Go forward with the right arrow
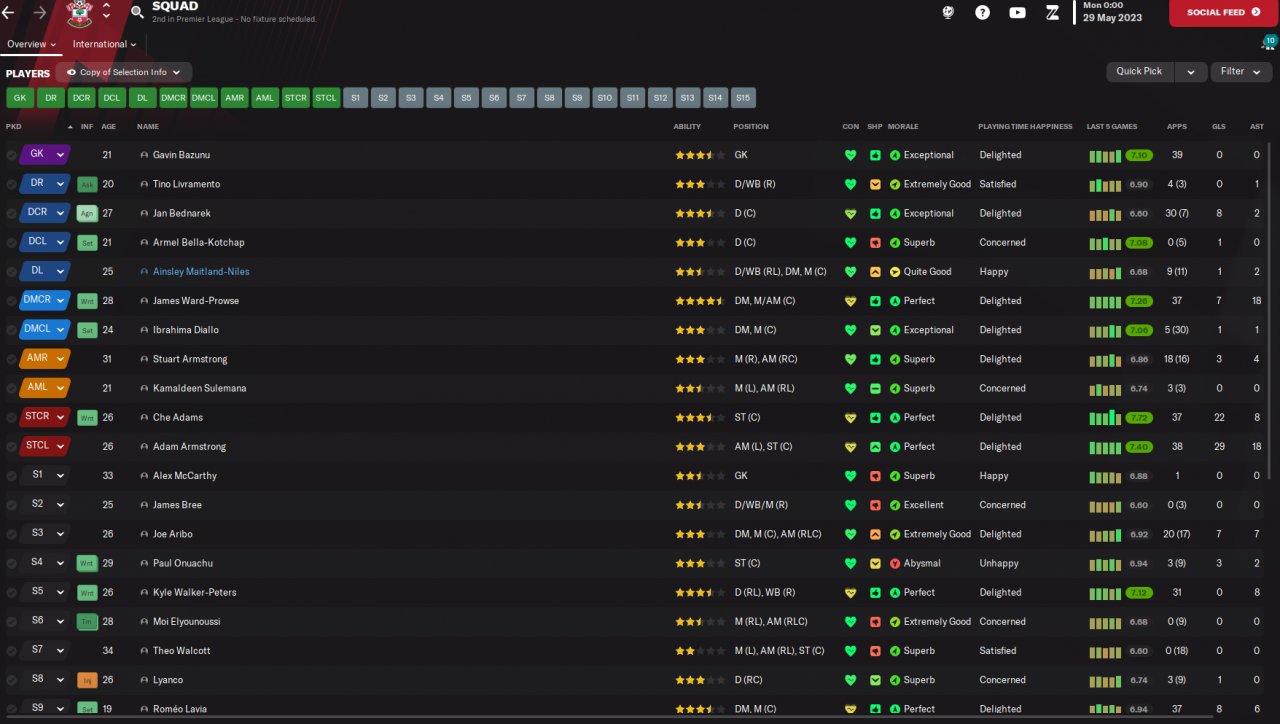 [40, 12]
